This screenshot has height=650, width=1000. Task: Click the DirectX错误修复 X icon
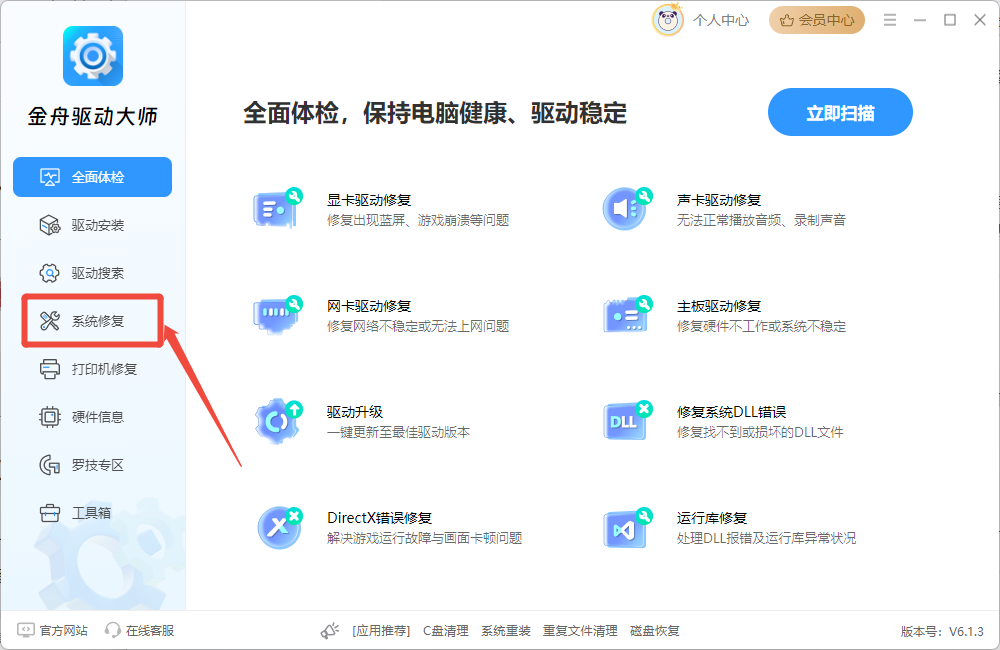tap(279, 527)
